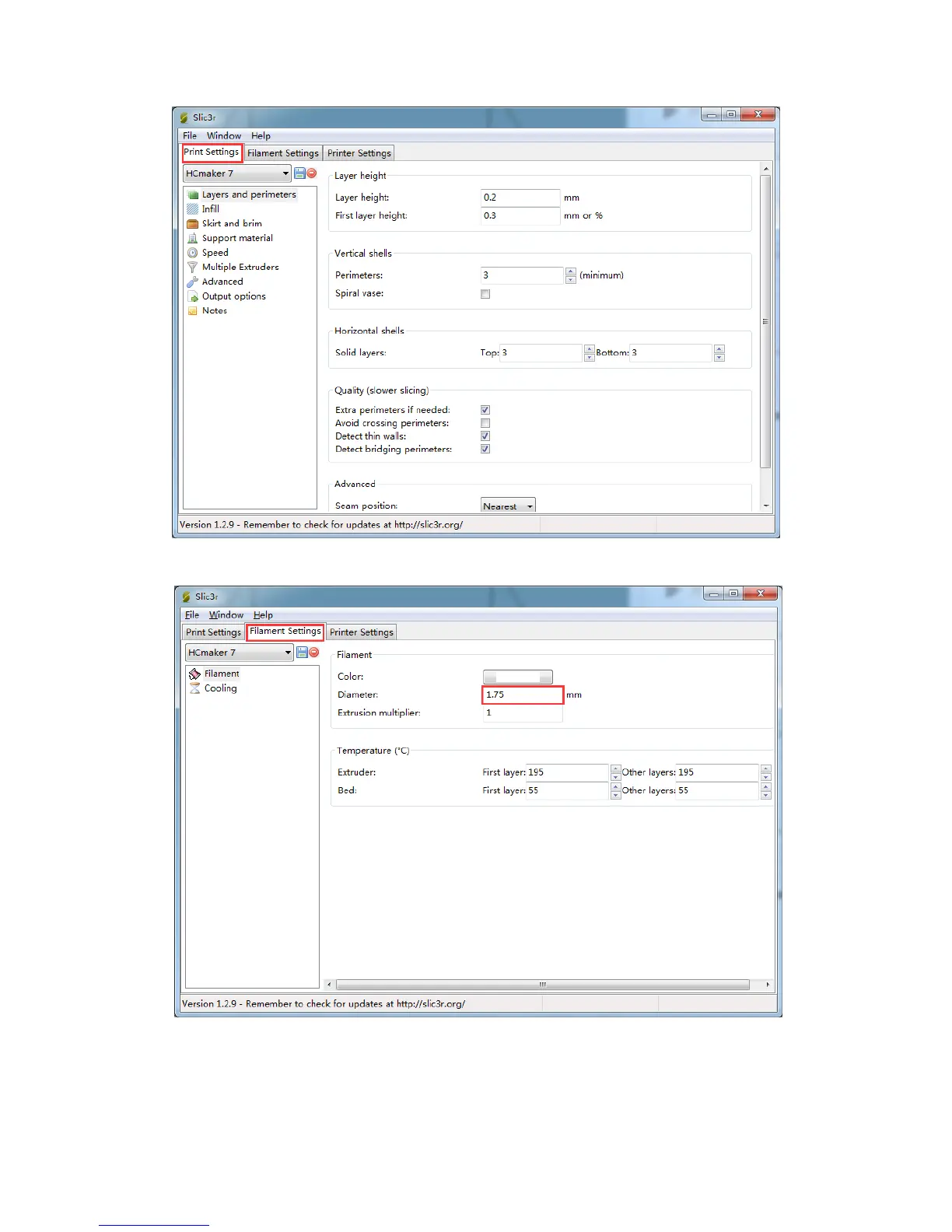
Task: Toggle Detect thin walls checkbox
Action: [485, 436]
